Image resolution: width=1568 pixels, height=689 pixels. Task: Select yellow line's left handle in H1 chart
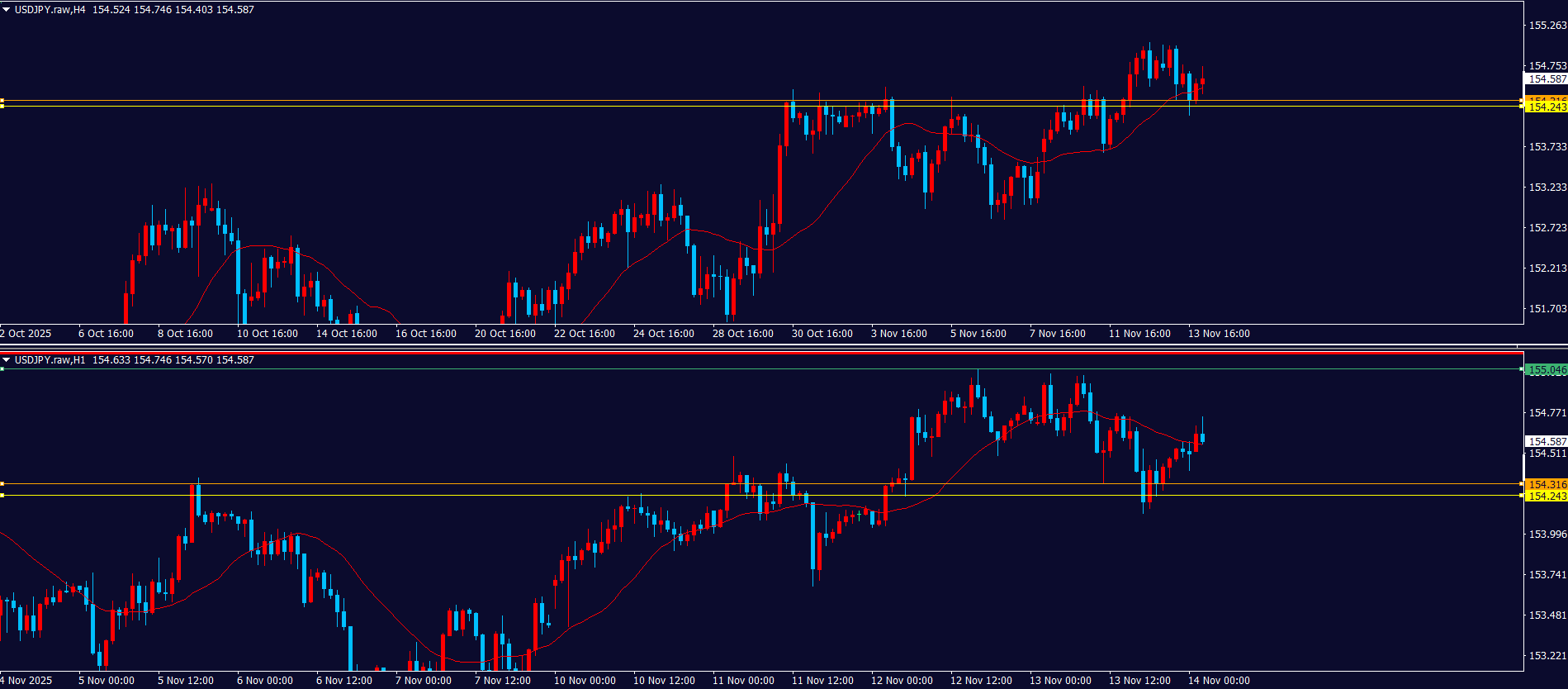tap(2, 495)
